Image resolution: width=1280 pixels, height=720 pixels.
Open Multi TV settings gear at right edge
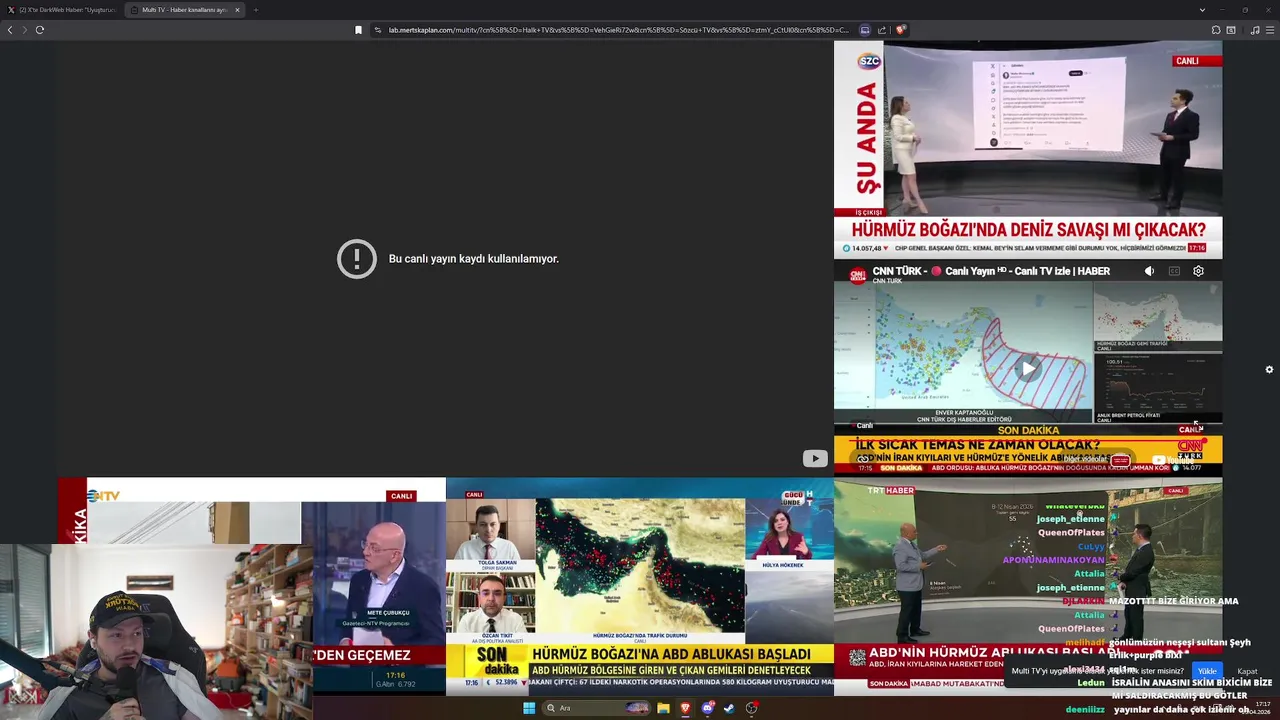pyautogui.click(x=1269, y=369)
